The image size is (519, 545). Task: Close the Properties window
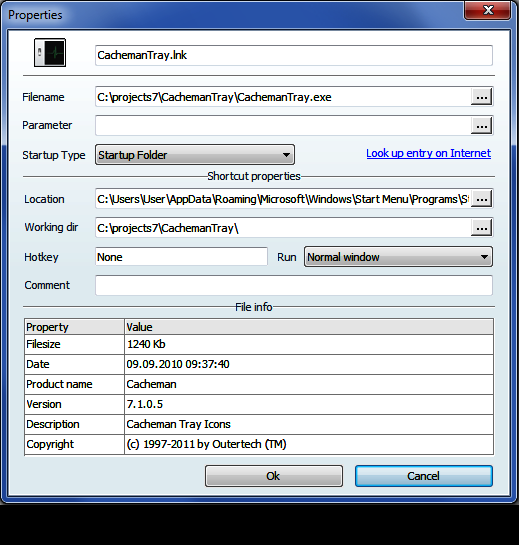click(x=487, y=10)
